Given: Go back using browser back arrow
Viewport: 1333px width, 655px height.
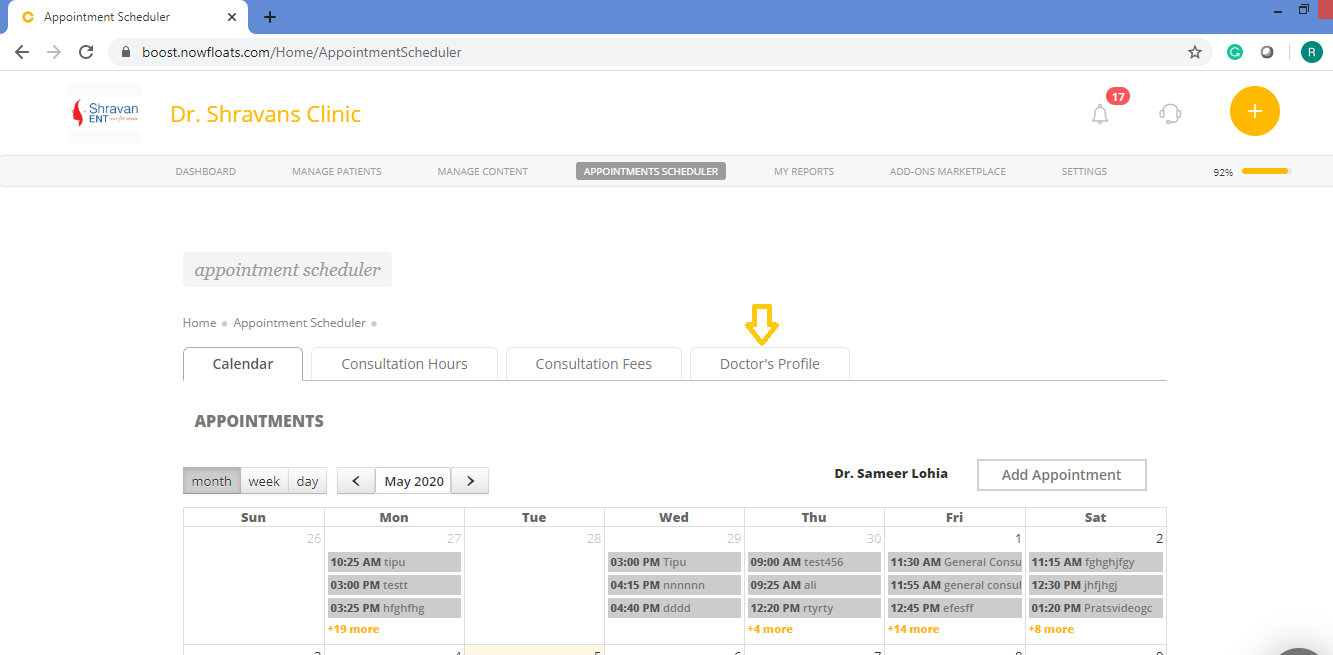Looking at the screenshot, I should pos(22,52).
